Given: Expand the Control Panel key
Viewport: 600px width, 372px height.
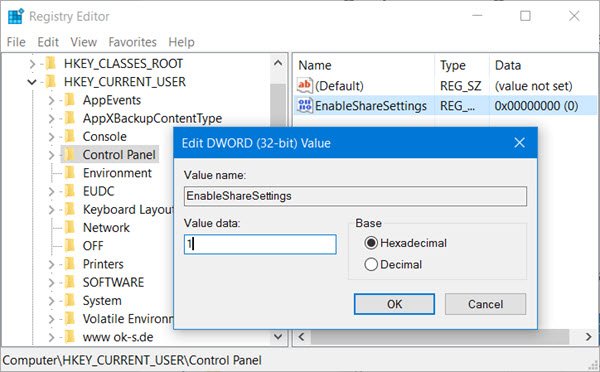Looking at the screenshot, I should (x=51, y=155).
